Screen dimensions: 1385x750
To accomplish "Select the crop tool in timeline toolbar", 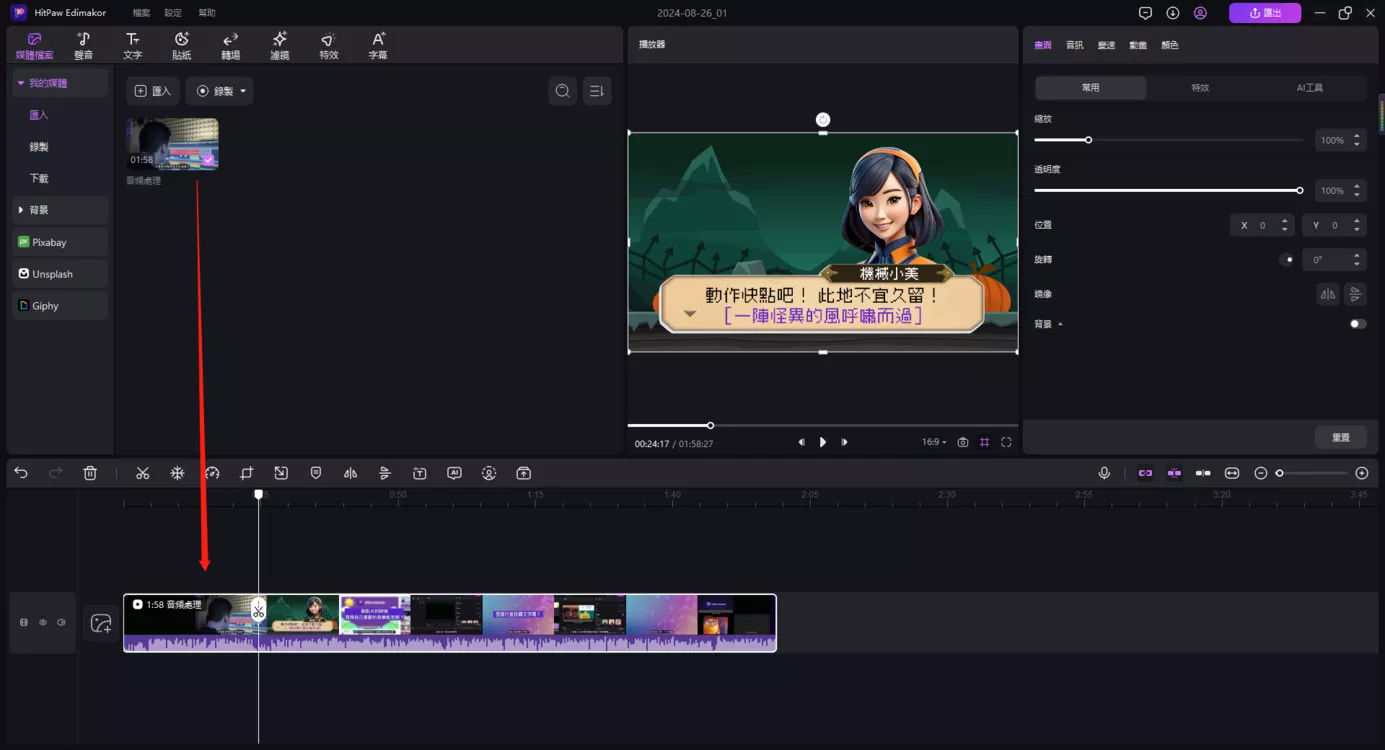I will 246,473.
